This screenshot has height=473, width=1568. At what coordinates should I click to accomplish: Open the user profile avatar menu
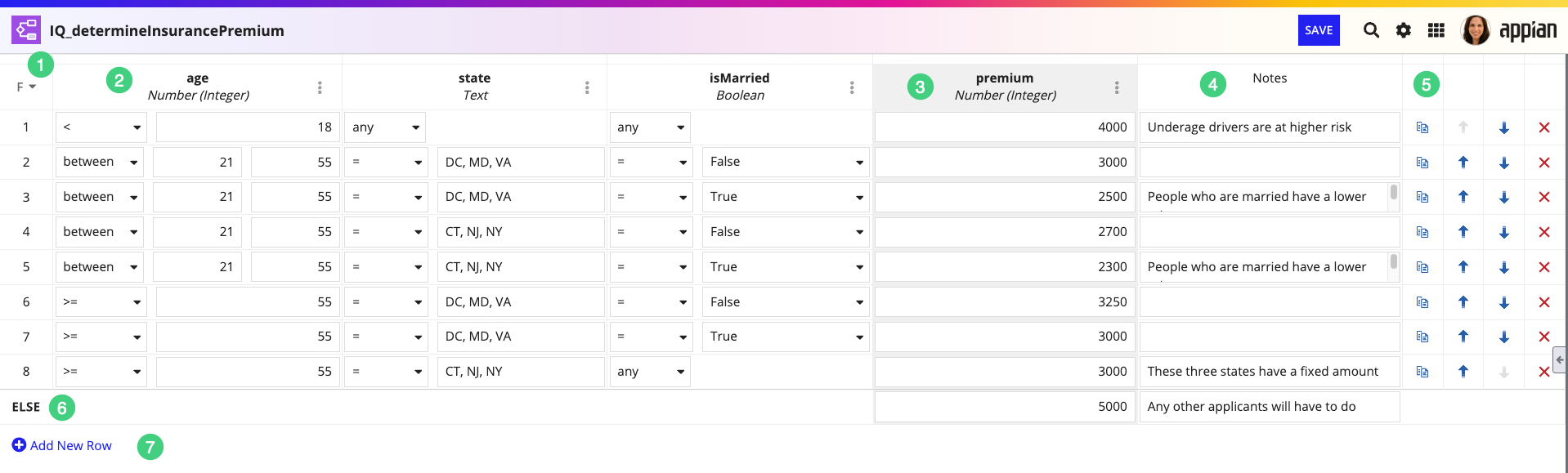tap(1476, 30)
